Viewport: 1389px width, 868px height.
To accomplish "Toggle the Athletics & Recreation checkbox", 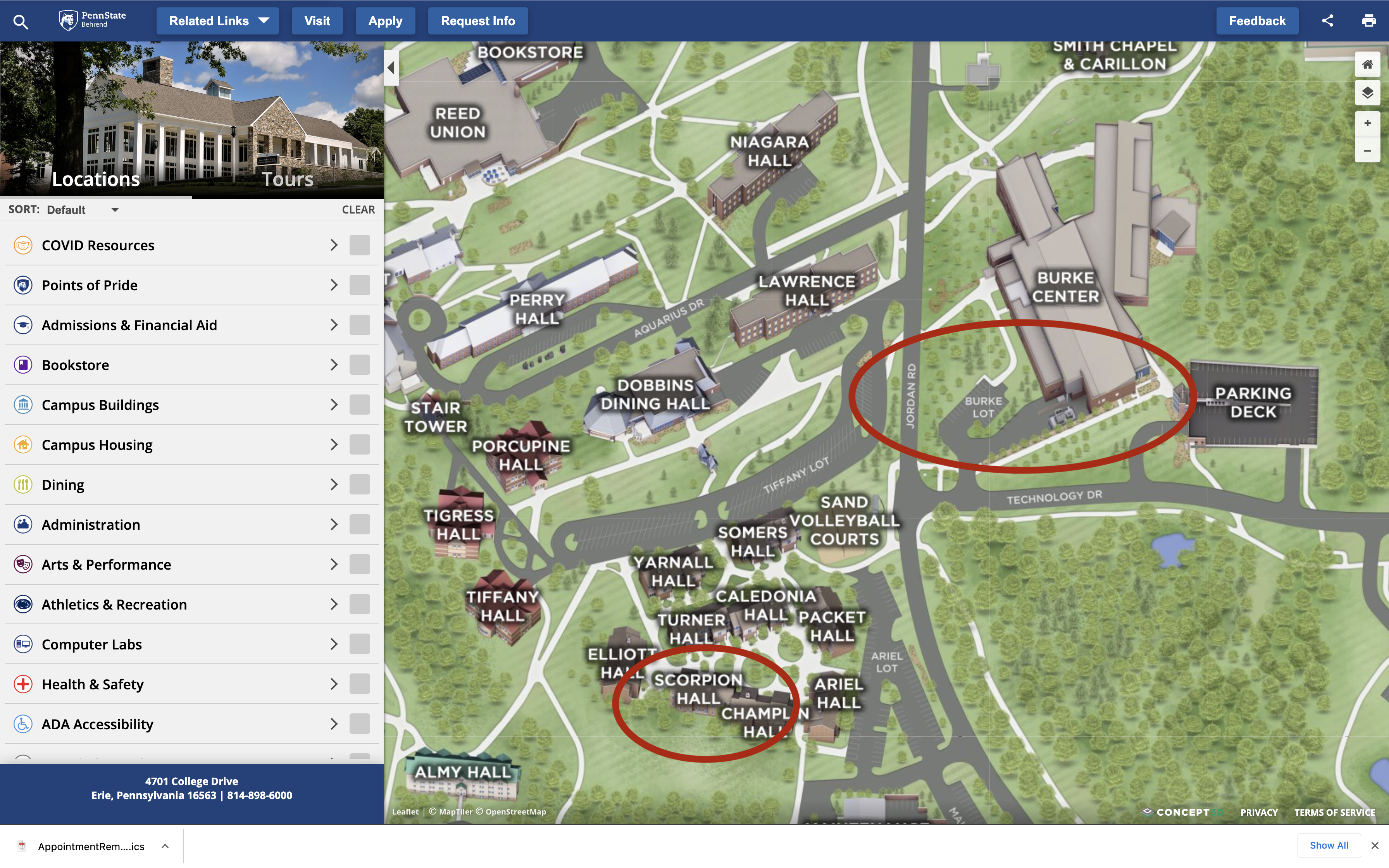I will tap(360, 604).
